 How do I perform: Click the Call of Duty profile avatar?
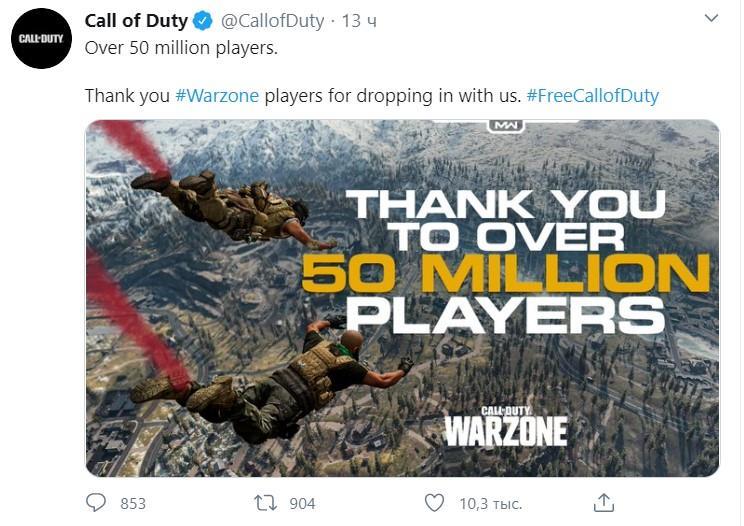41,38
